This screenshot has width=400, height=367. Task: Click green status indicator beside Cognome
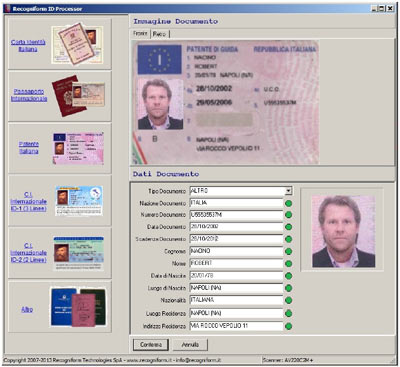point(289,252)
